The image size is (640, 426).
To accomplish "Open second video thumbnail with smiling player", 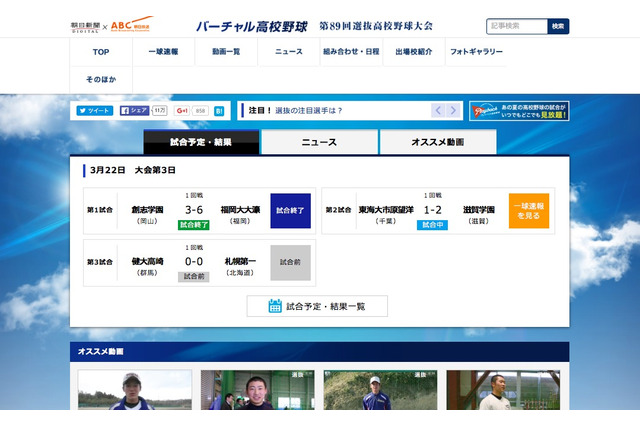I will 258,390.
